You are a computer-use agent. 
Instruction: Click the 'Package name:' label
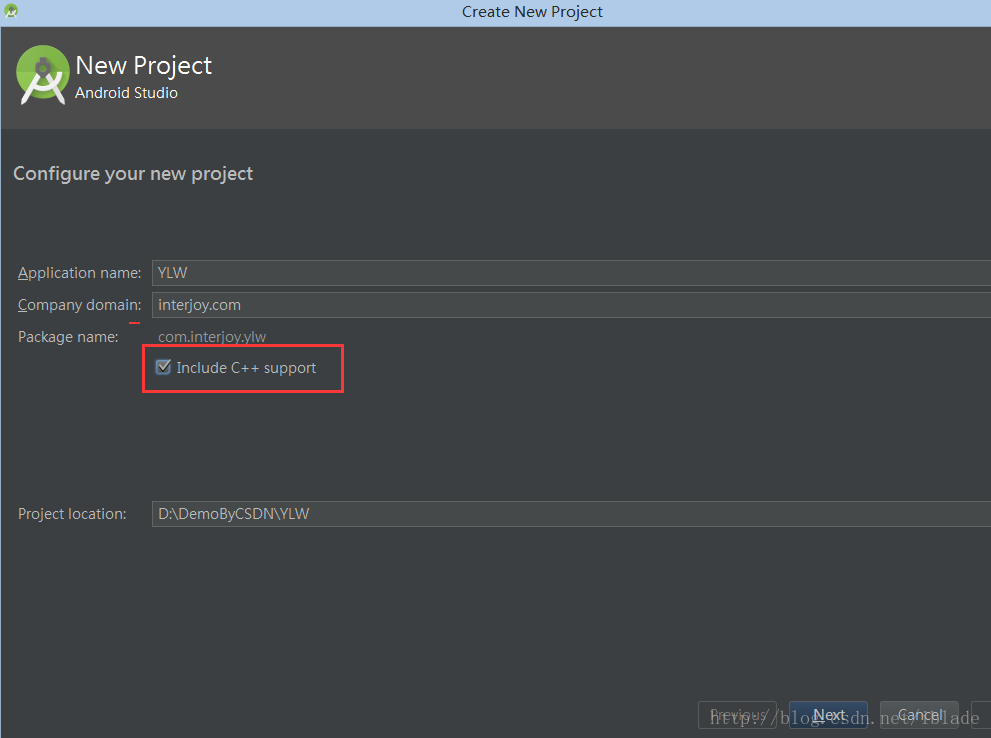coord(68,337)
